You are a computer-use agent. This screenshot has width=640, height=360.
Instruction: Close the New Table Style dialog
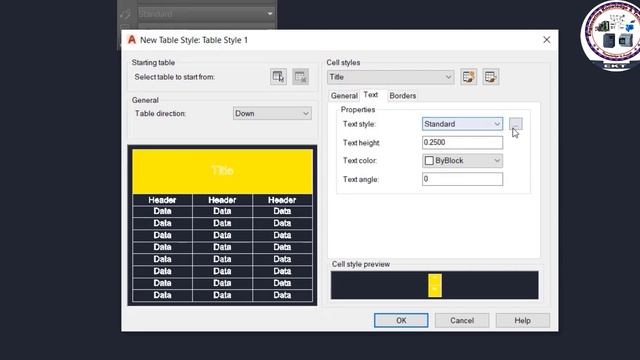547,40
